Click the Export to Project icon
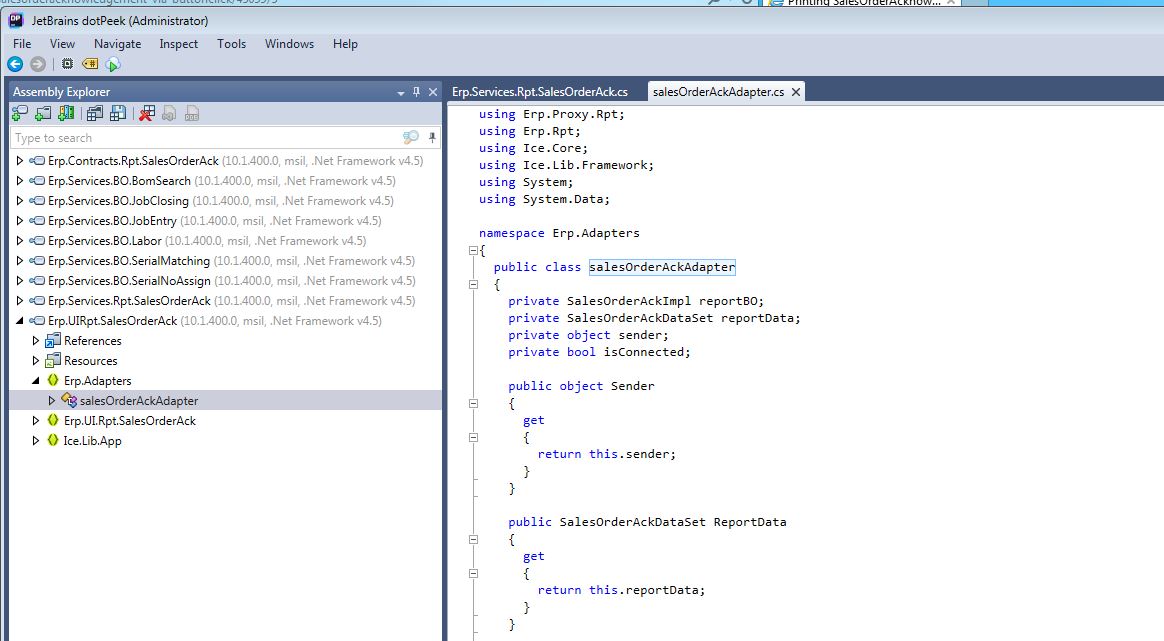This screenshot has height=641, width=1164. point(169,114)
